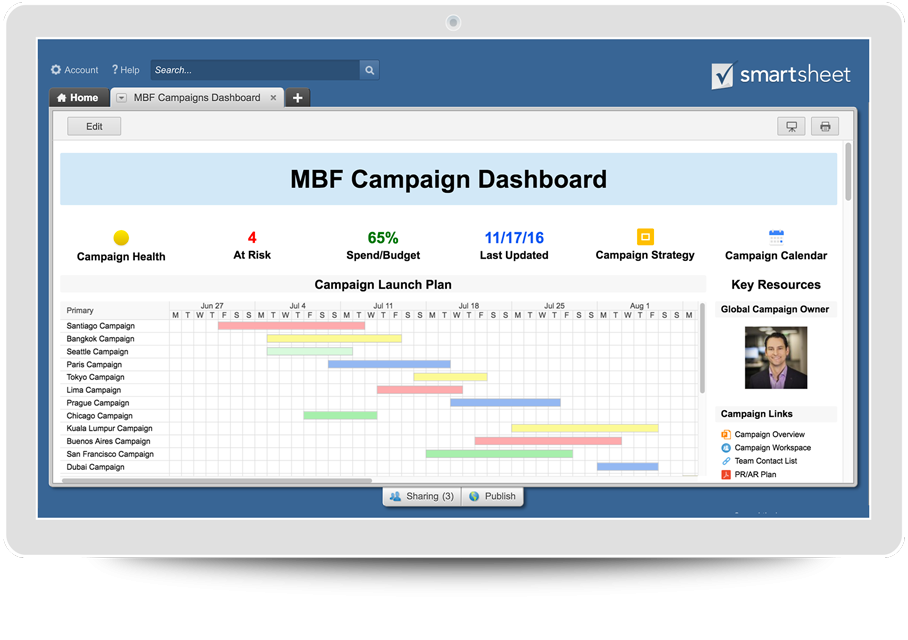The height and width of the screenshot is (640, 908).
Task: Close the MBF Campaigns Dashboard tab
Action: [x=274, y=98]
